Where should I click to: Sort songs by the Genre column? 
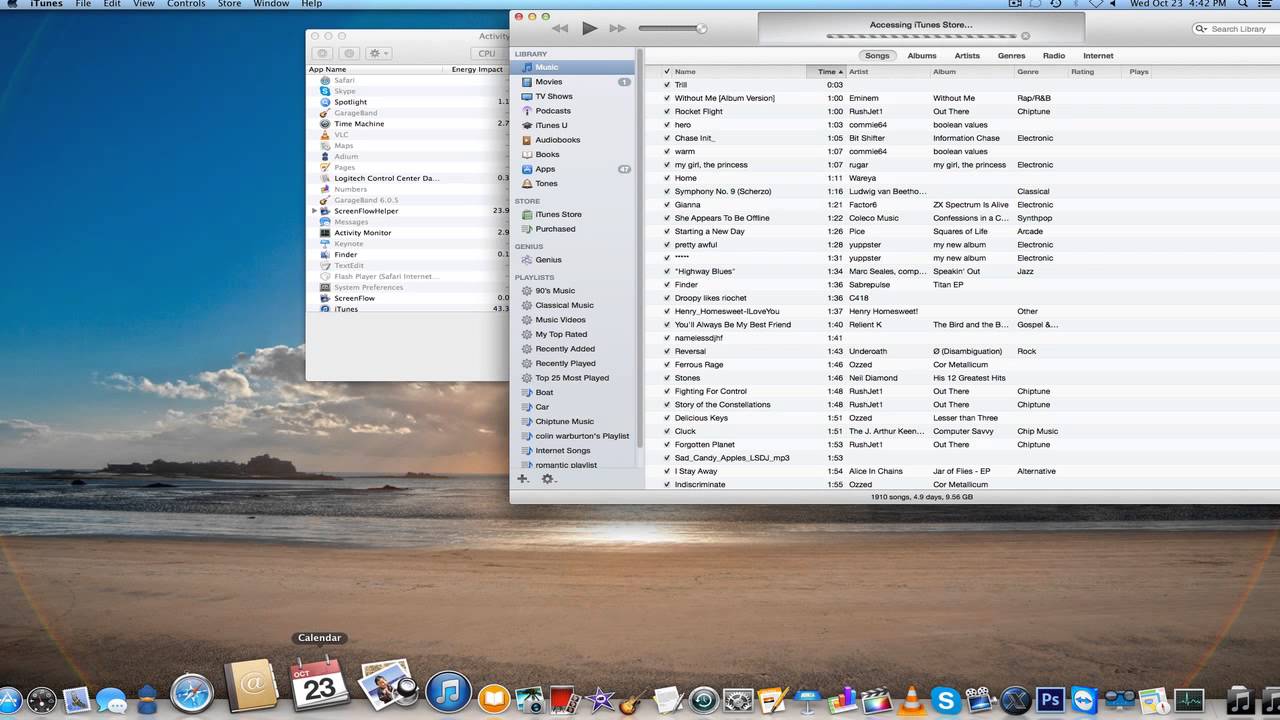click(x=1041, y=72)
